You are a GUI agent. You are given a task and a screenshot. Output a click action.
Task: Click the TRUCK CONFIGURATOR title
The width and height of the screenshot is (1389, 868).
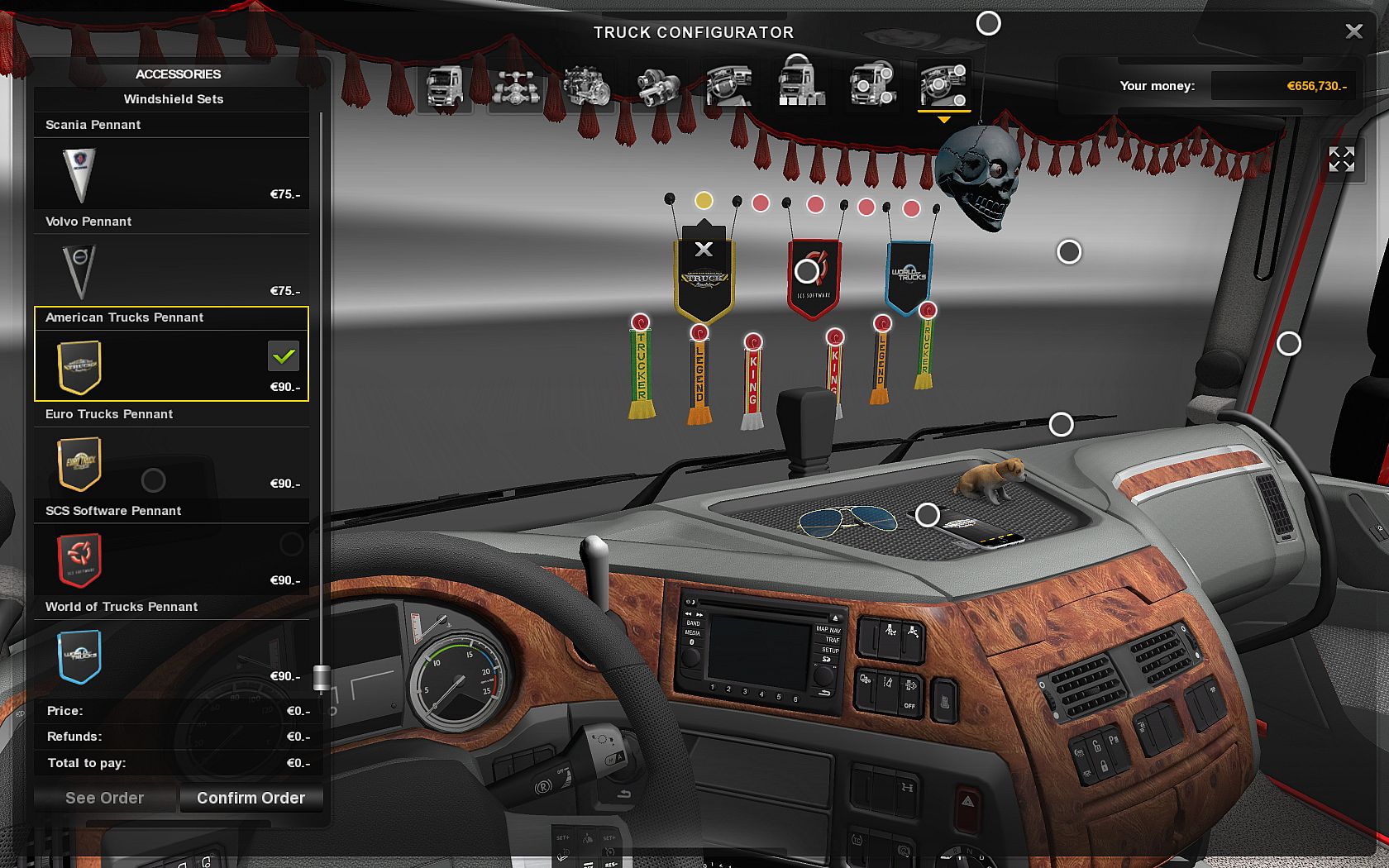coord(694,32)
